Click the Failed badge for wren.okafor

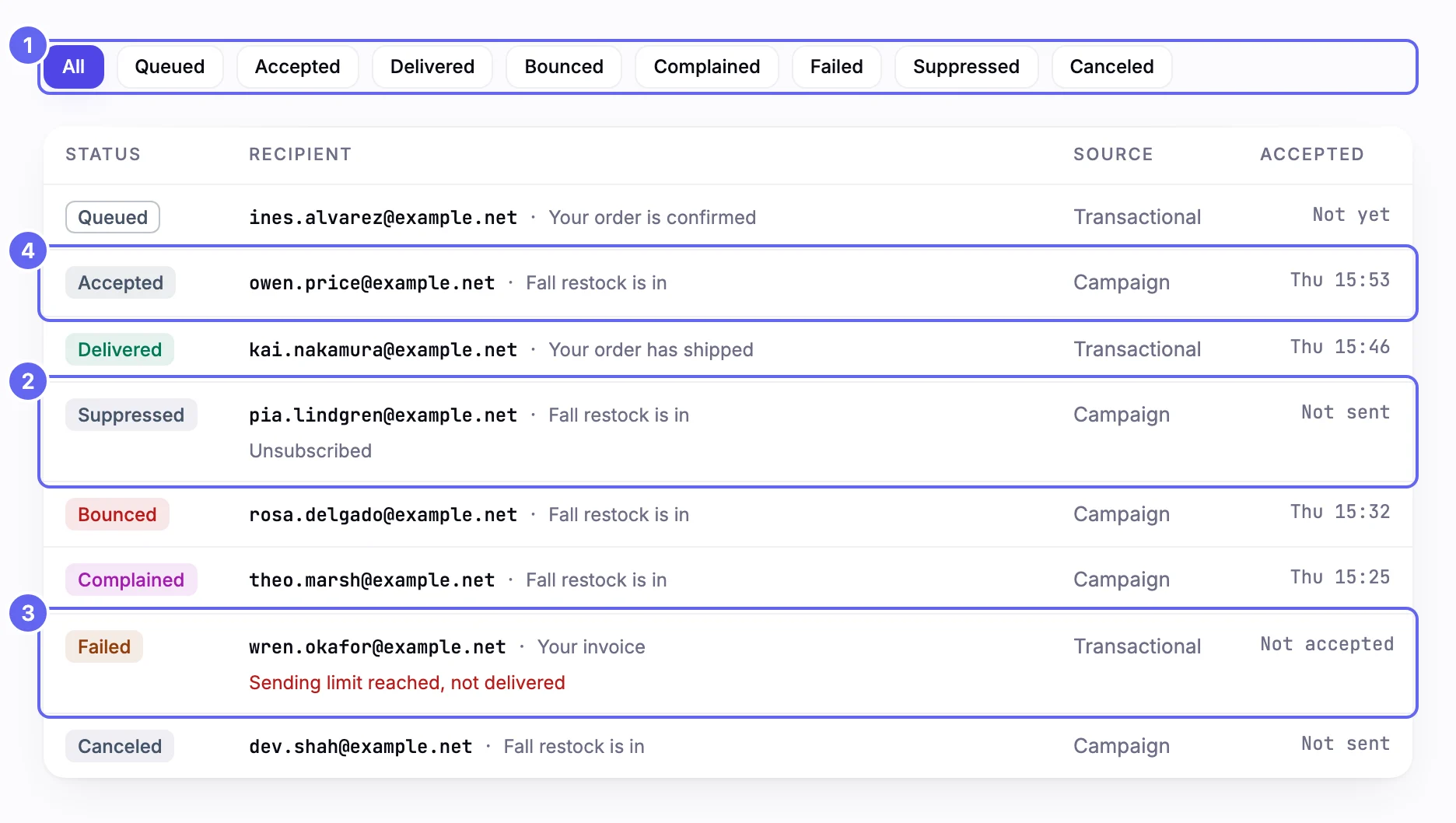coord(104,646)
